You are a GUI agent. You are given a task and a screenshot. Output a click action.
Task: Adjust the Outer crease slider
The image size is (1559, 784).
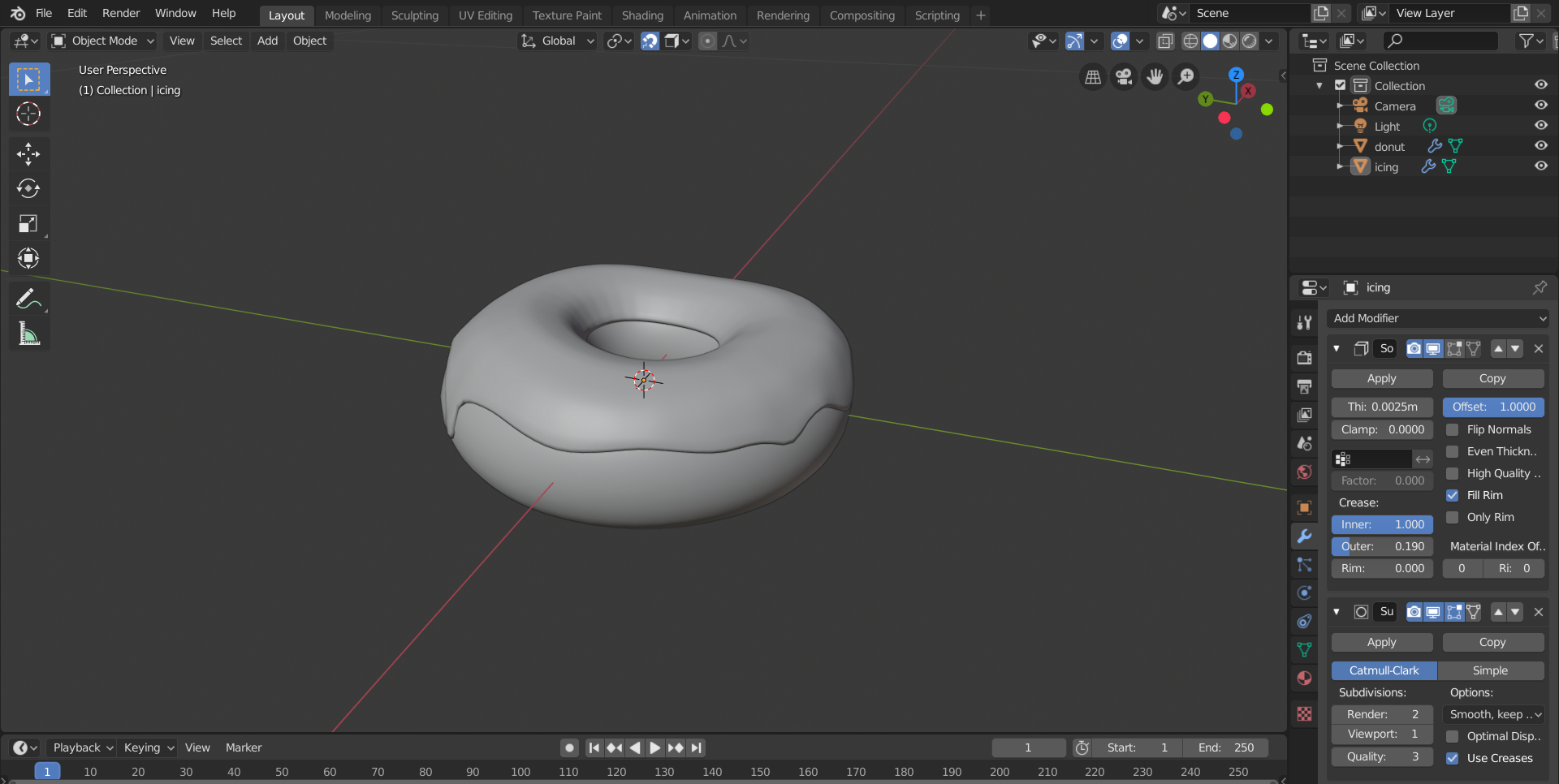pos(1382,547)
